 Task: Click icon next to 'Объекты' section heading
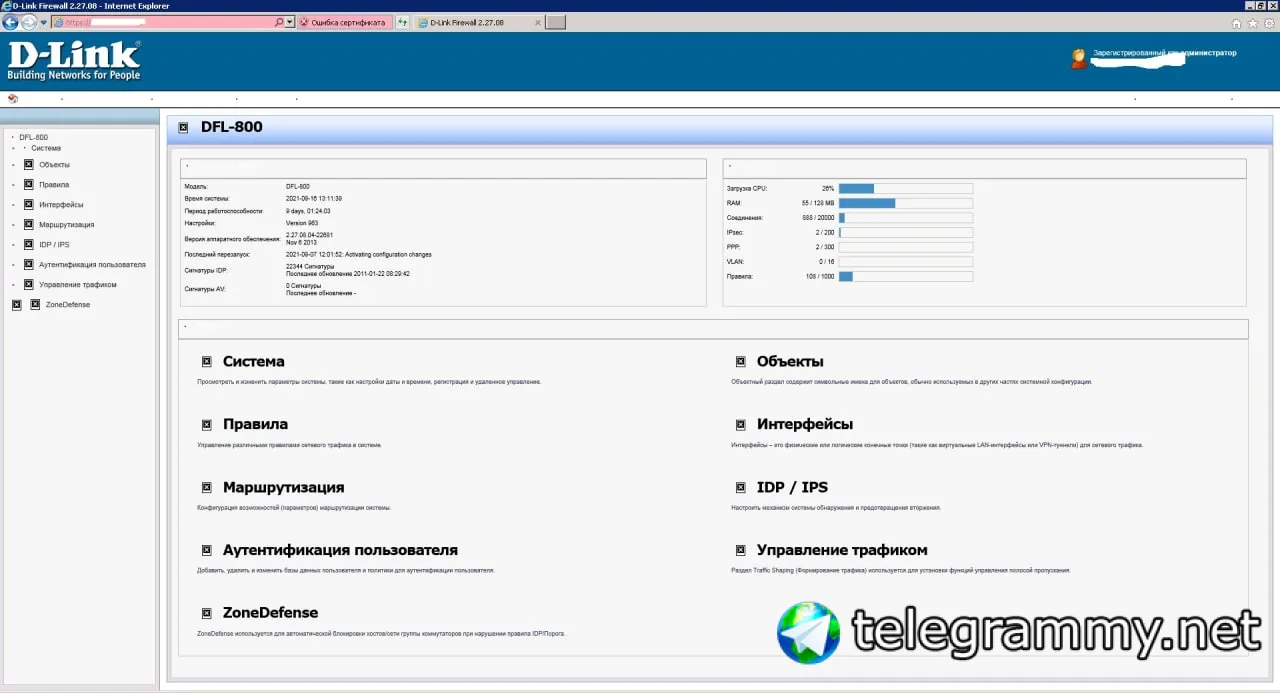[741, 362]
